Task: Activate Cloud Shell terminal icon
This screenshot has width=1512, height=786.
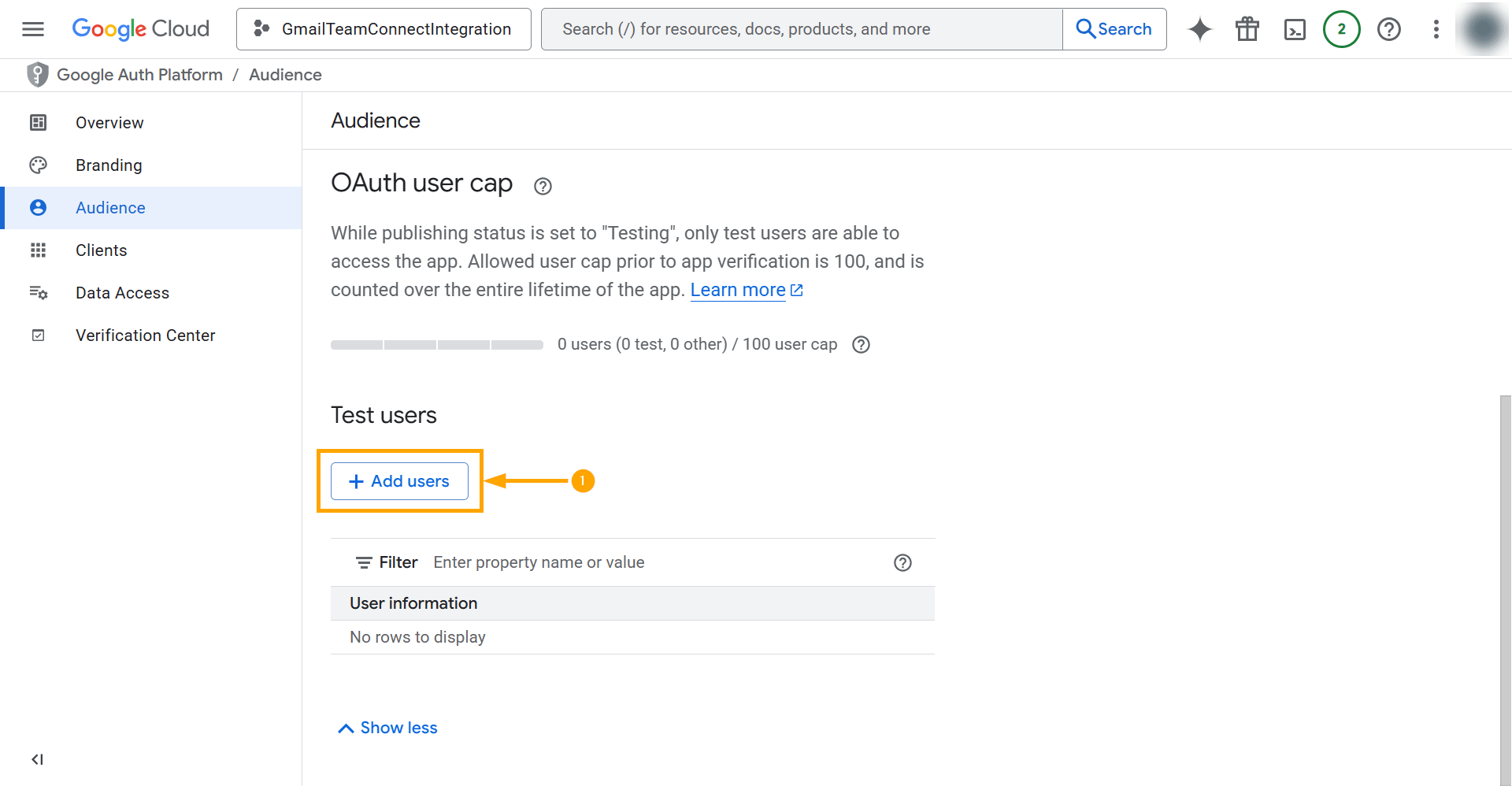Action: pyautogui.click(x=1294, y=29)
